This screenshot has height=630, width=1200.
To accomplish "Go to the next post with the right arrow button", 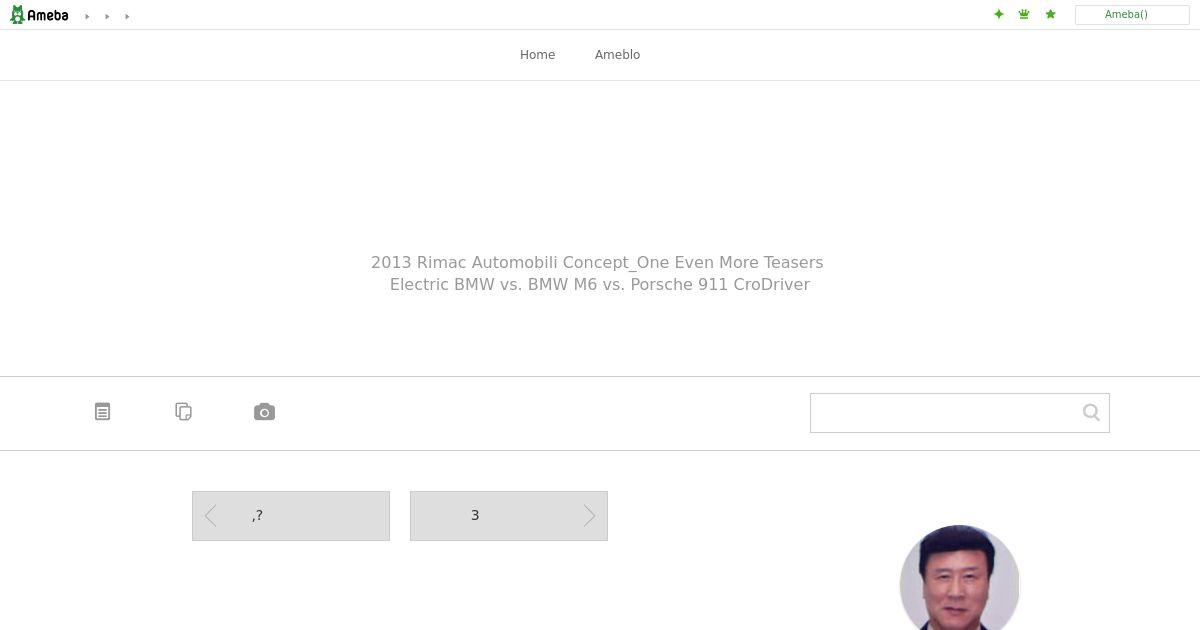I will 509,516.
